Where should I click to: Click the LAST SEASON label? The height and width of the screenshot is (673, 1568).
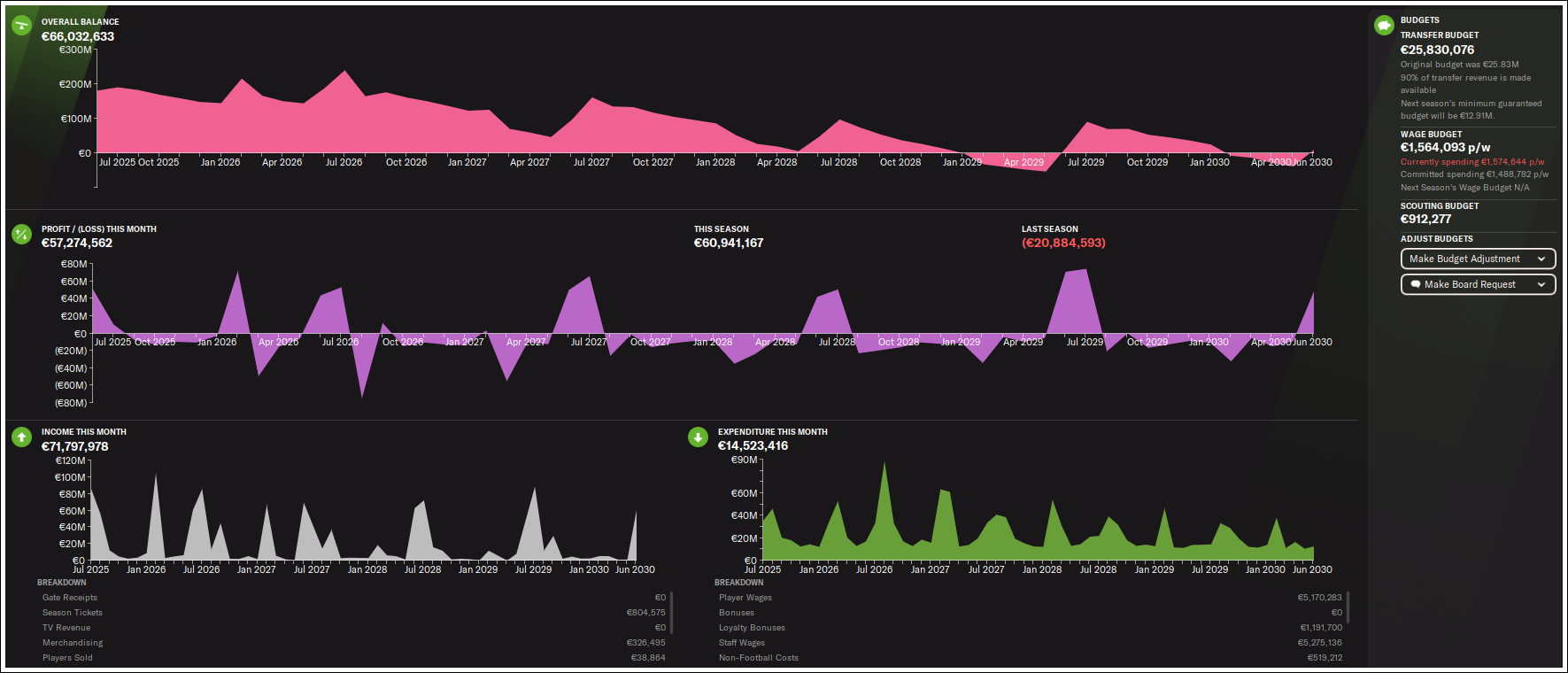[x=1050, y=229]
